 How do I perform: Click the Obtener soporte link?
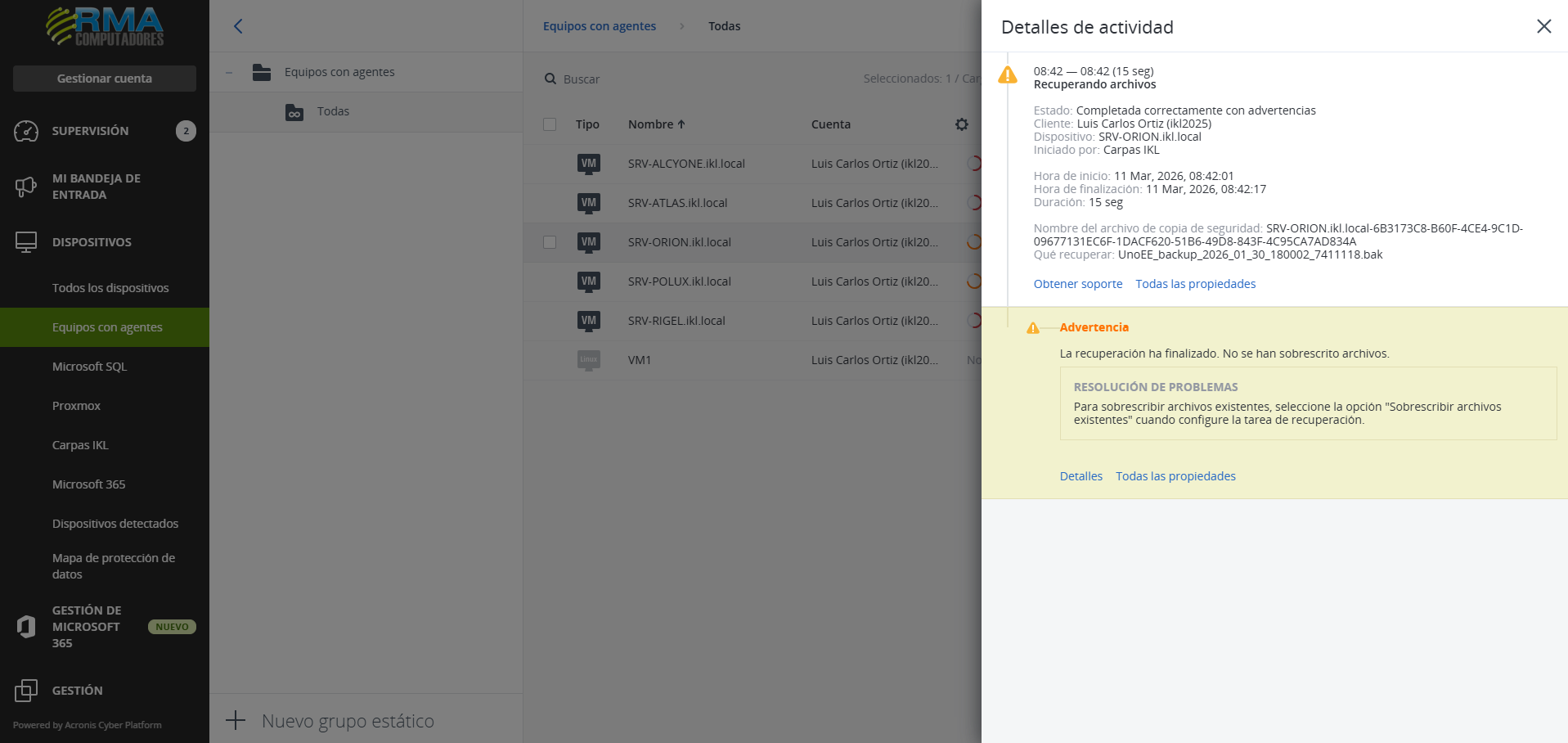(x=1077, y=284)
